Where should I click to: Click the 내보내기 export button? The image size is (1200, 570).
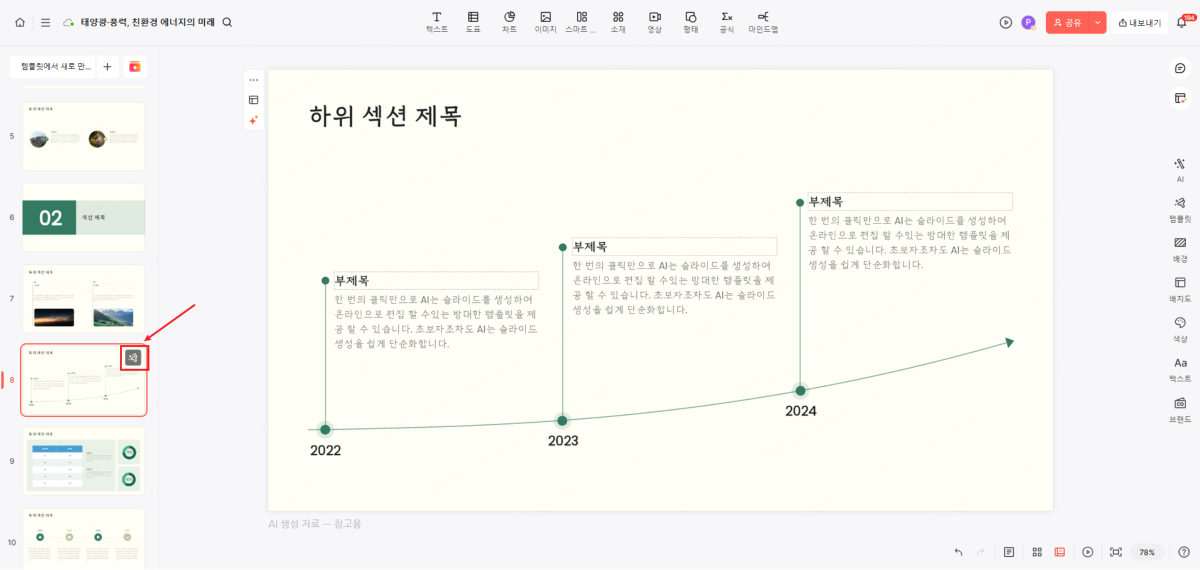pyautogui.click(x=1140, y=22)
